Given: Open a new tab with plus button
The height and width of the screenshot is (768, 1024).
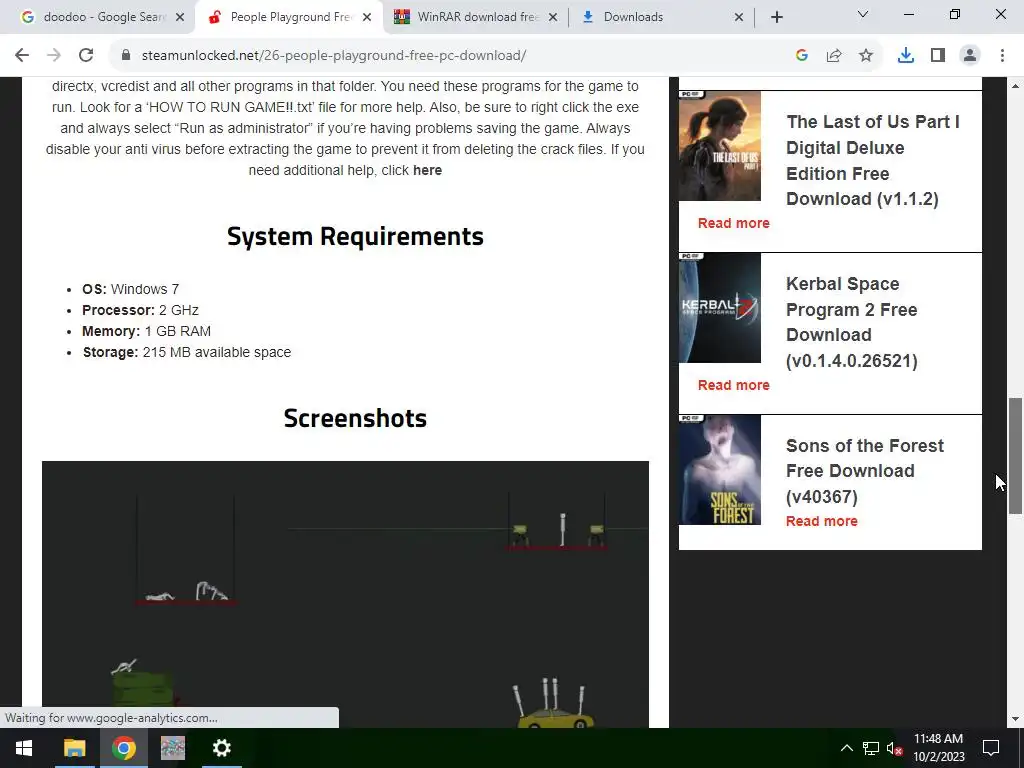Looking at the screenshot, I should [776, 17].
